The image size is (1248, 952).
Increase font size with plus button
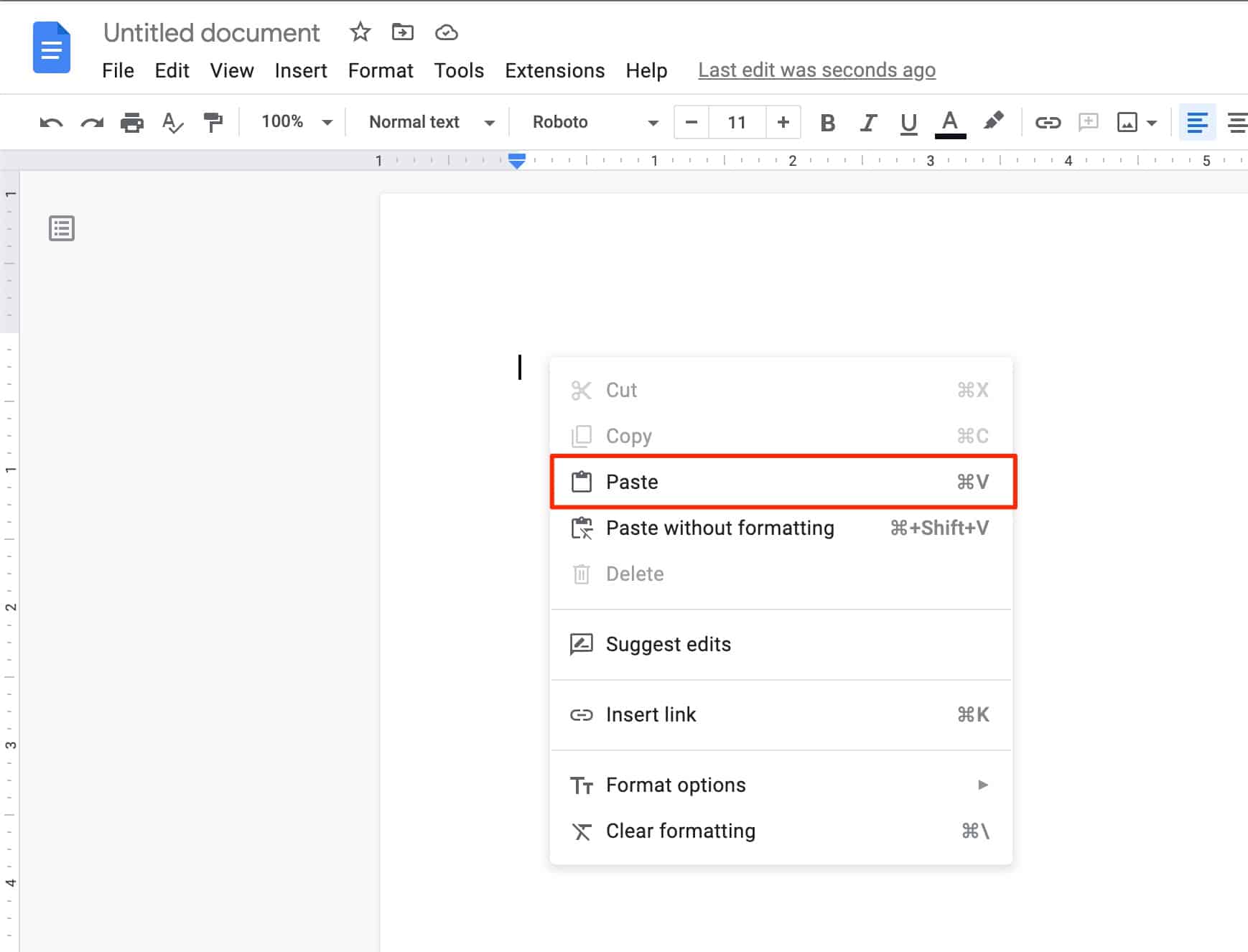coord(783,122)
